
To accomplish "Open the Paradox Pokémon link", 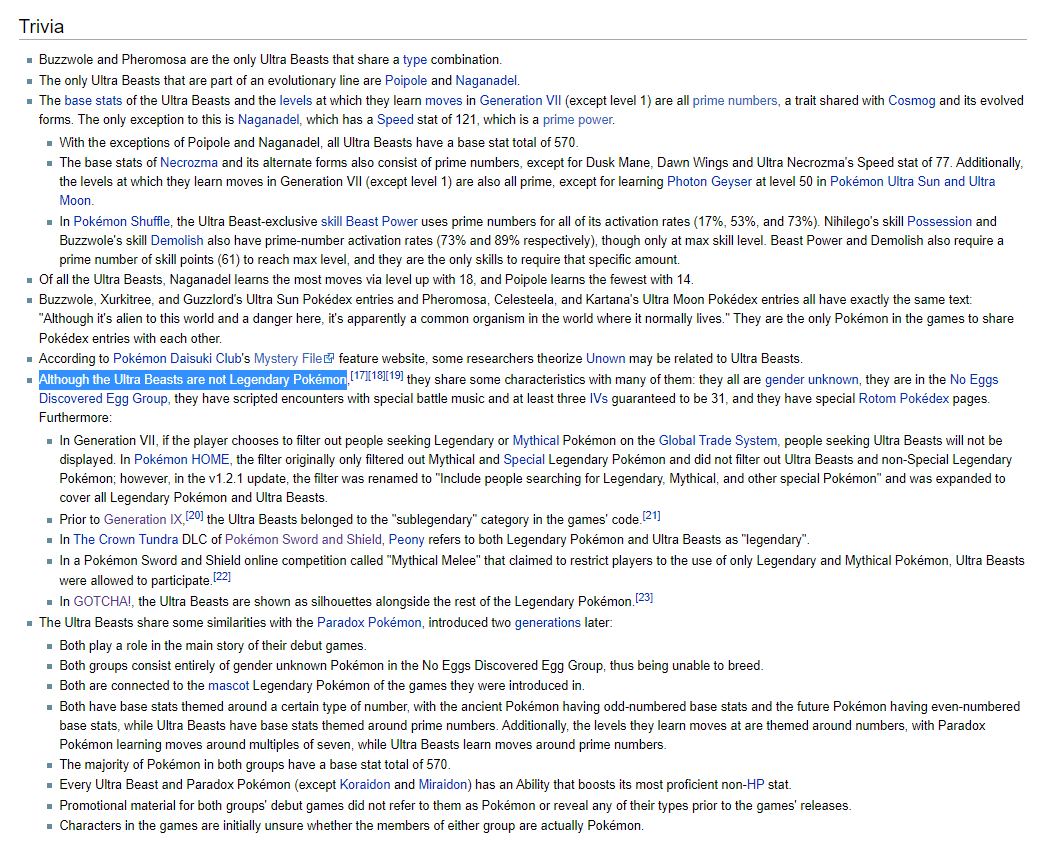I will pos(369,623).
